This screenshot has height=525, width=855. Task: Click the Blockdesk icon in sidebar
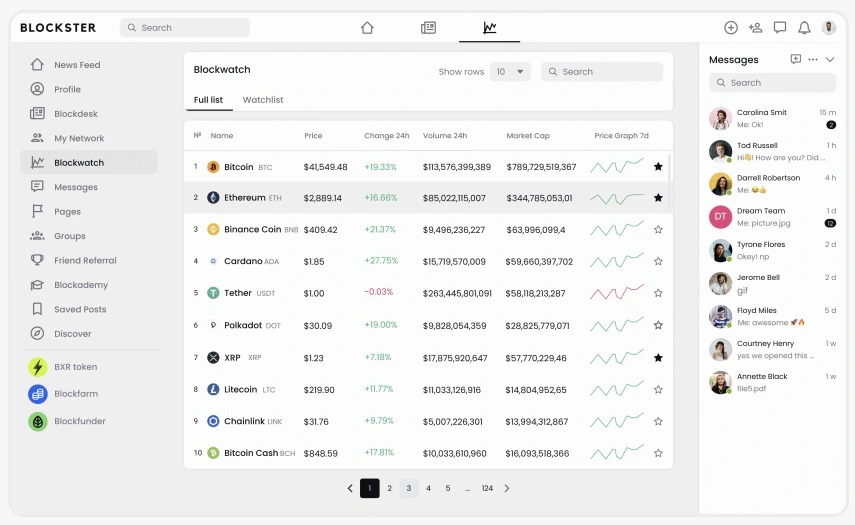point(37,113)
